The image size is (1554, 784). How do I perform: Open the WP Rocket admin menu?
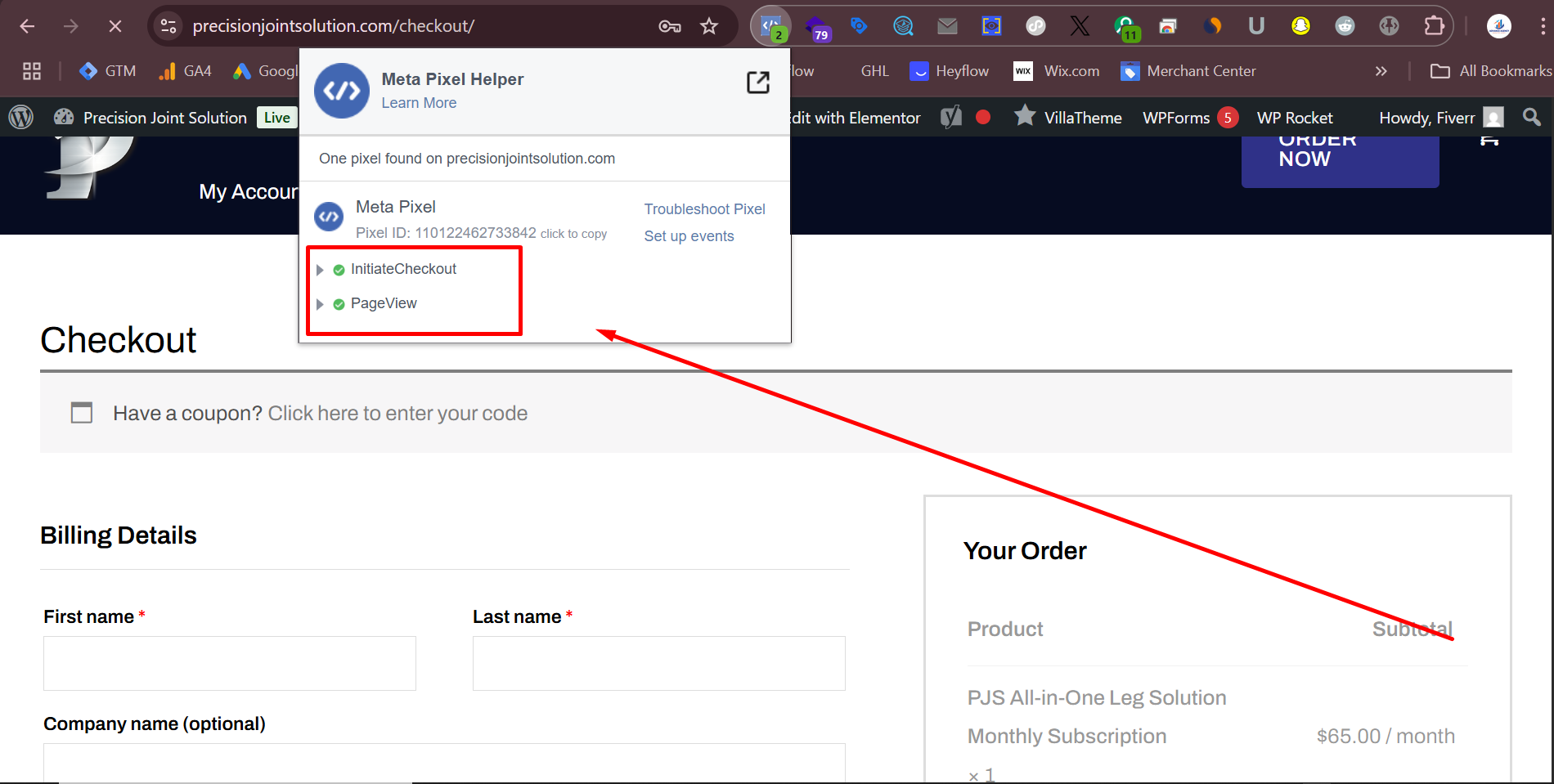click(1294, 118)
